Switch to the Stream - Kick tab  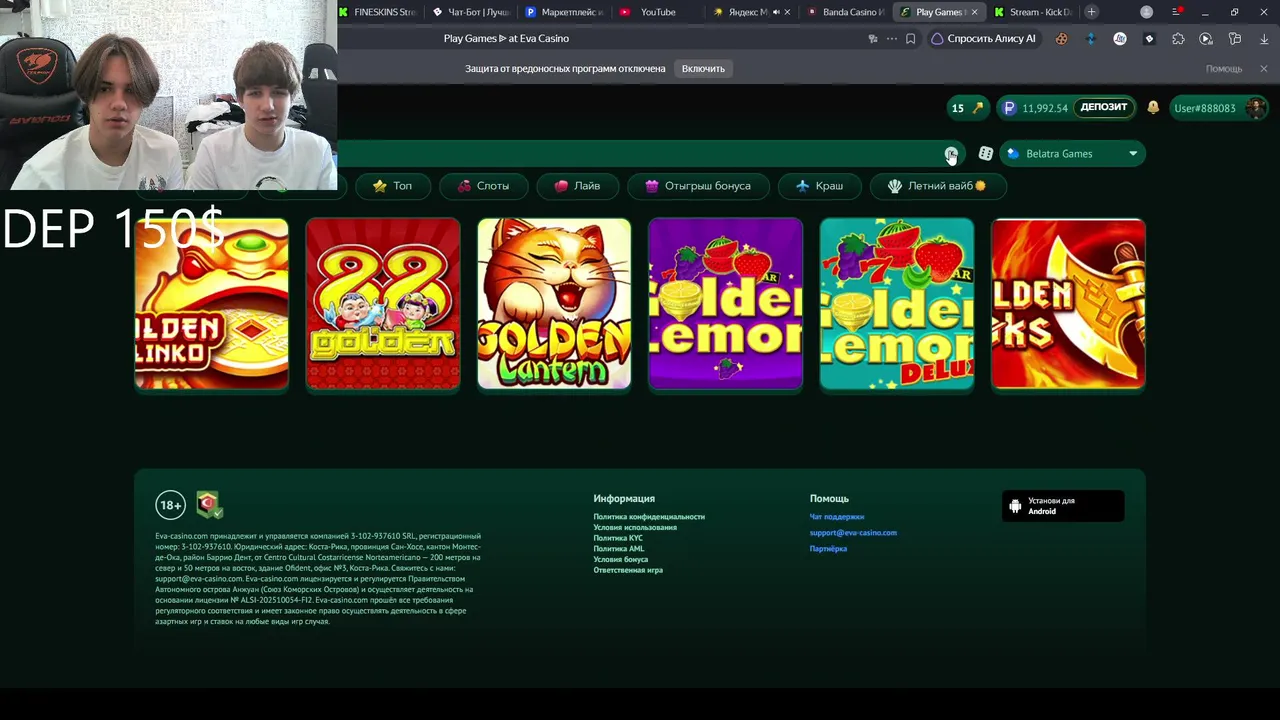coord(1033,12)
